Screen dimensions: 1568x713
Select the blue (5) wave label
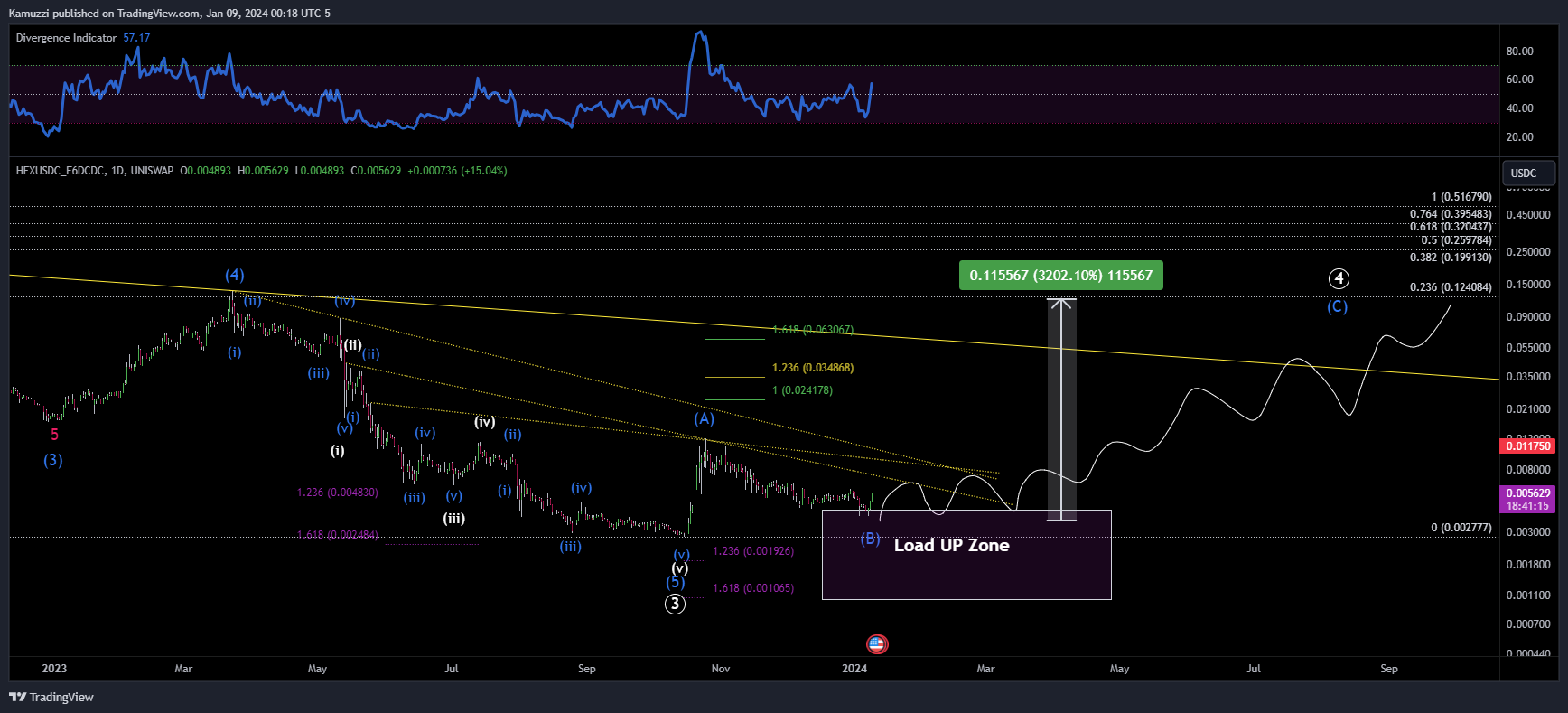pyautogui.click(x=676, y=582)
